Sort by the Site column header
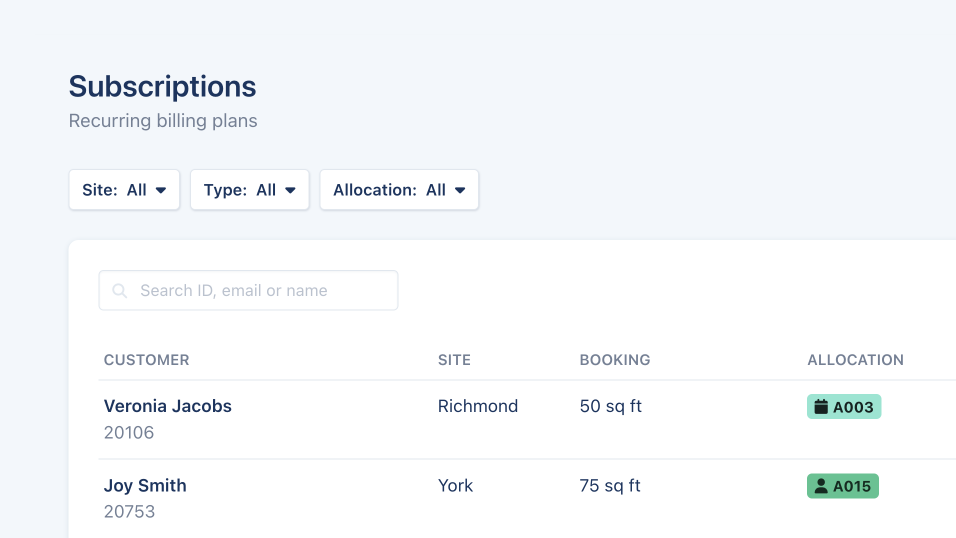The height and width of the screenshot is (538, 956). (454, 360)
